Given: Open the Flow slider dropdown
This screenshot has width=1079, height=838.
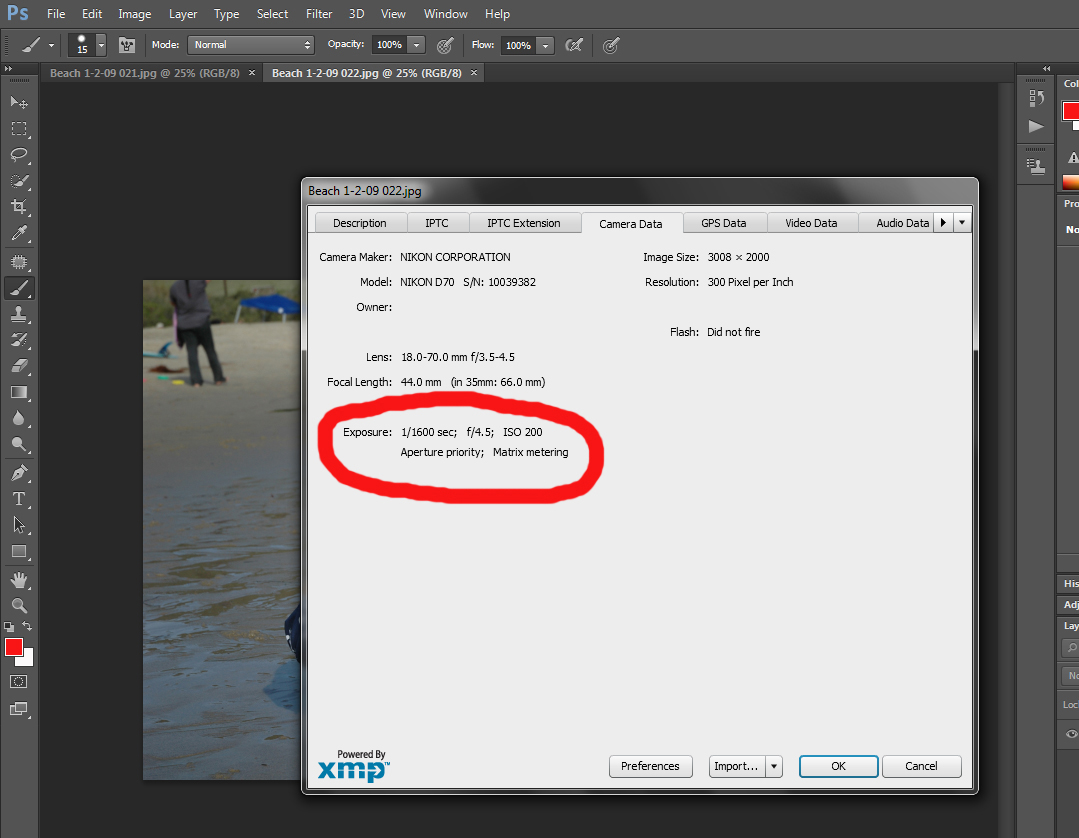Looking at the screenshot, I should pos(545,45).
